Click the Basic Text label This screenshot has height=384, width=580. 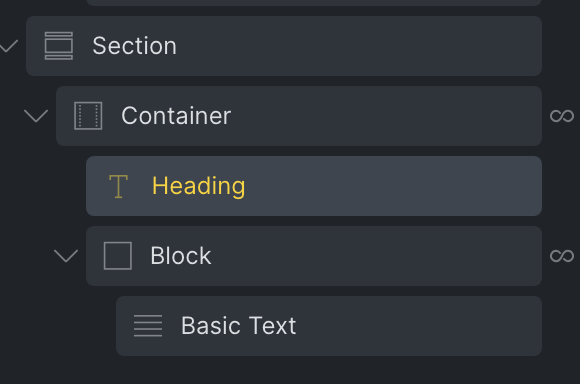coord(239,326)
